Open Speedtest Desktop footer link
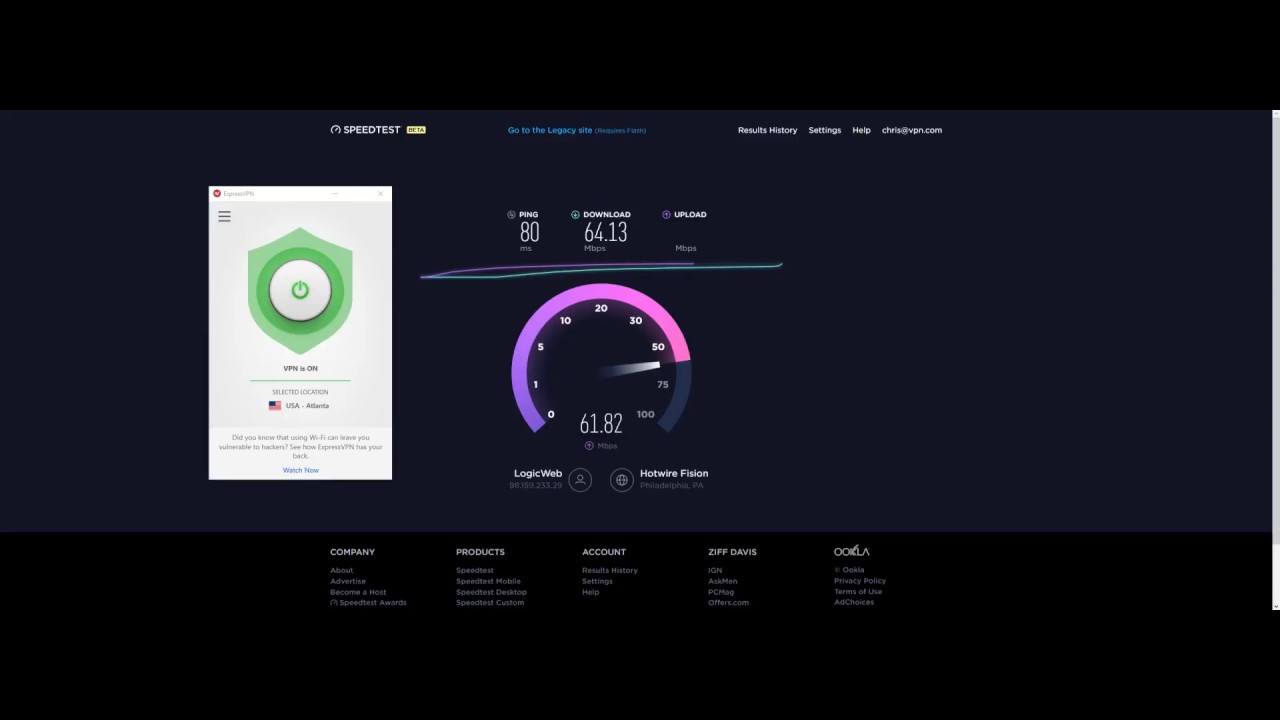1280x720 pixels. 492,592
